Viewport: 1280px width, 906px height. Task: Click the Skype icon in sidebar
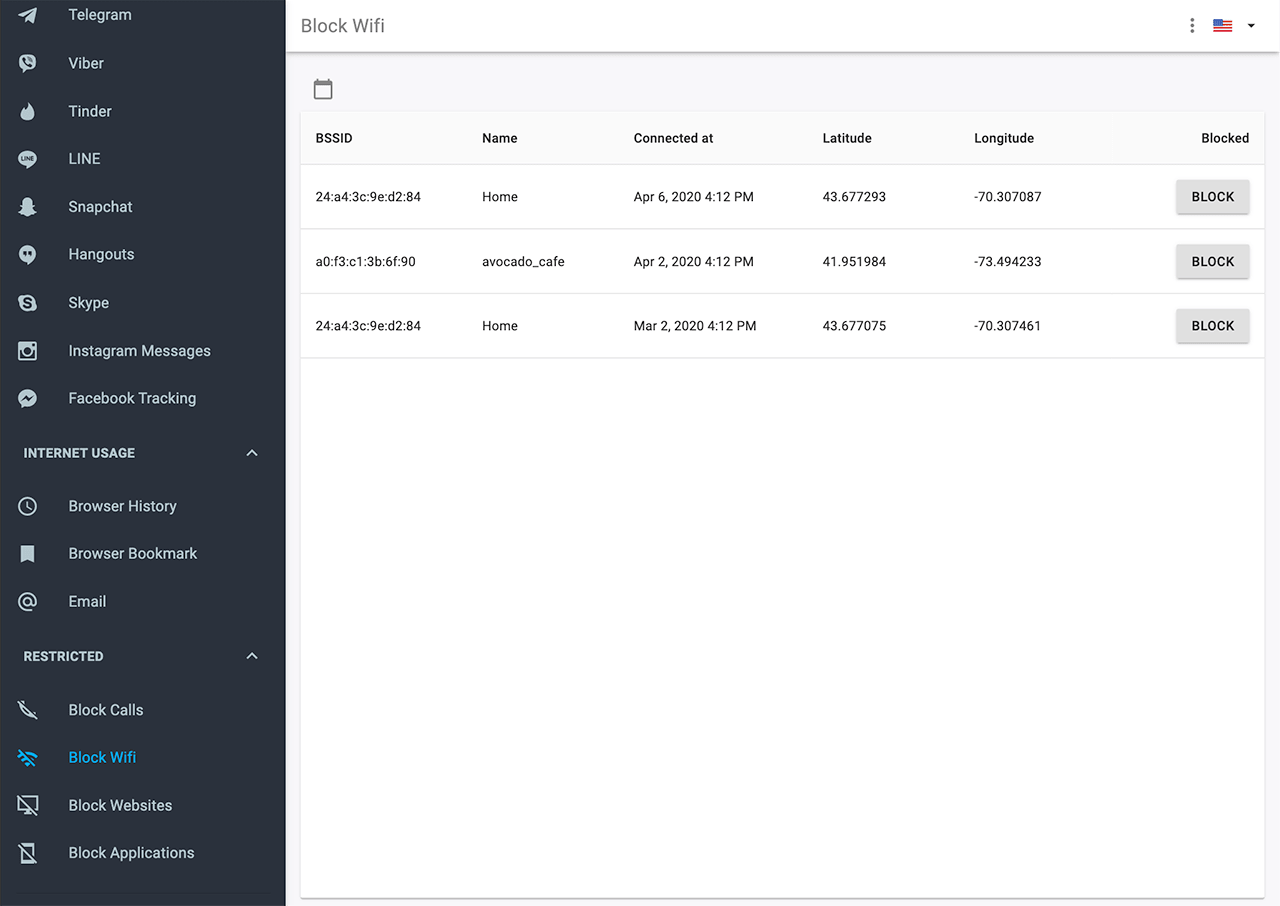coord(28,303)
